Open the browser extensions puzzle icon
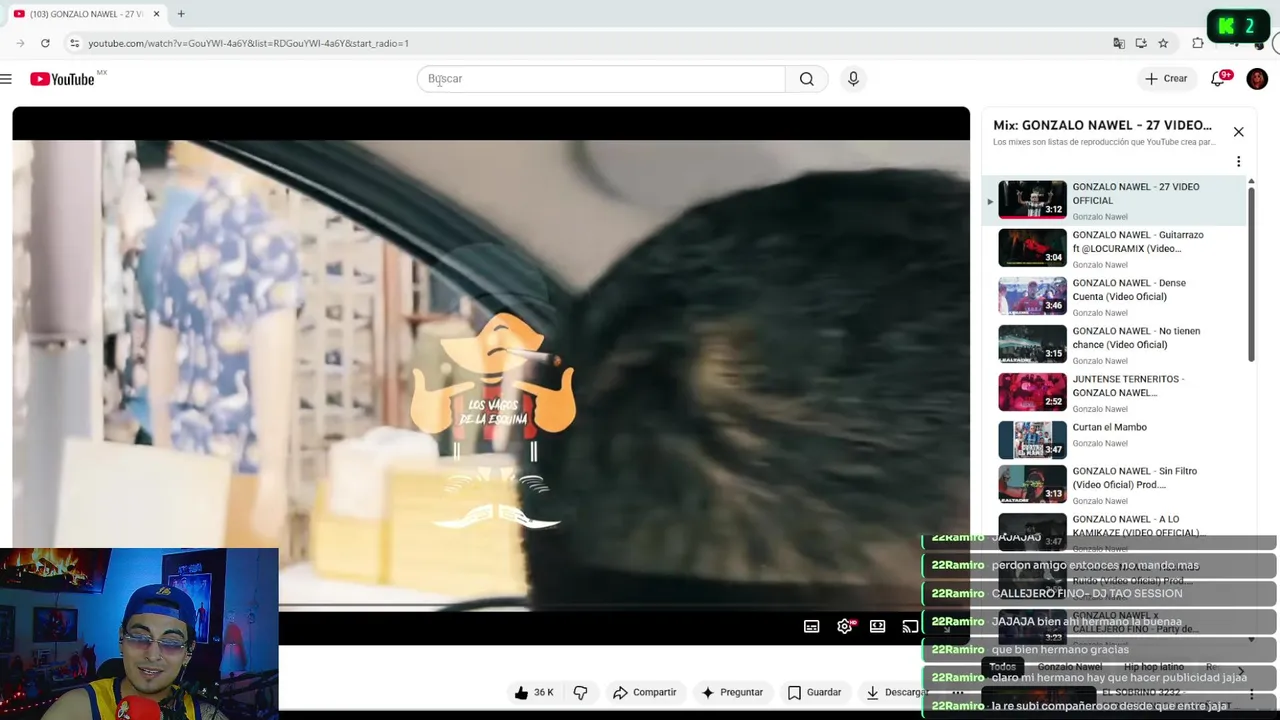1280x720 pixels. [x=1198, y=43]
